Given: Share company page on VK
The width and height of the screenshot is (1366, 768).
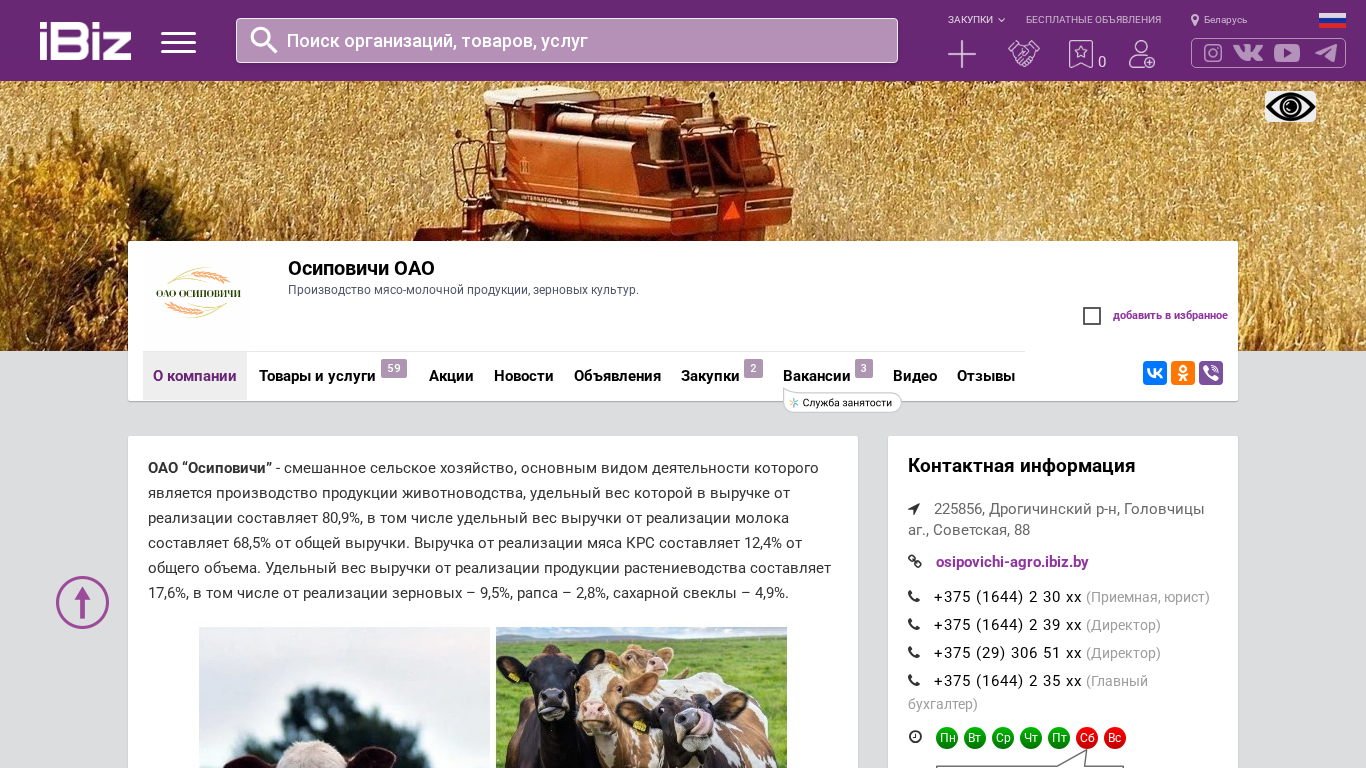Looking at the screenshot, I should coord(1155,373).
